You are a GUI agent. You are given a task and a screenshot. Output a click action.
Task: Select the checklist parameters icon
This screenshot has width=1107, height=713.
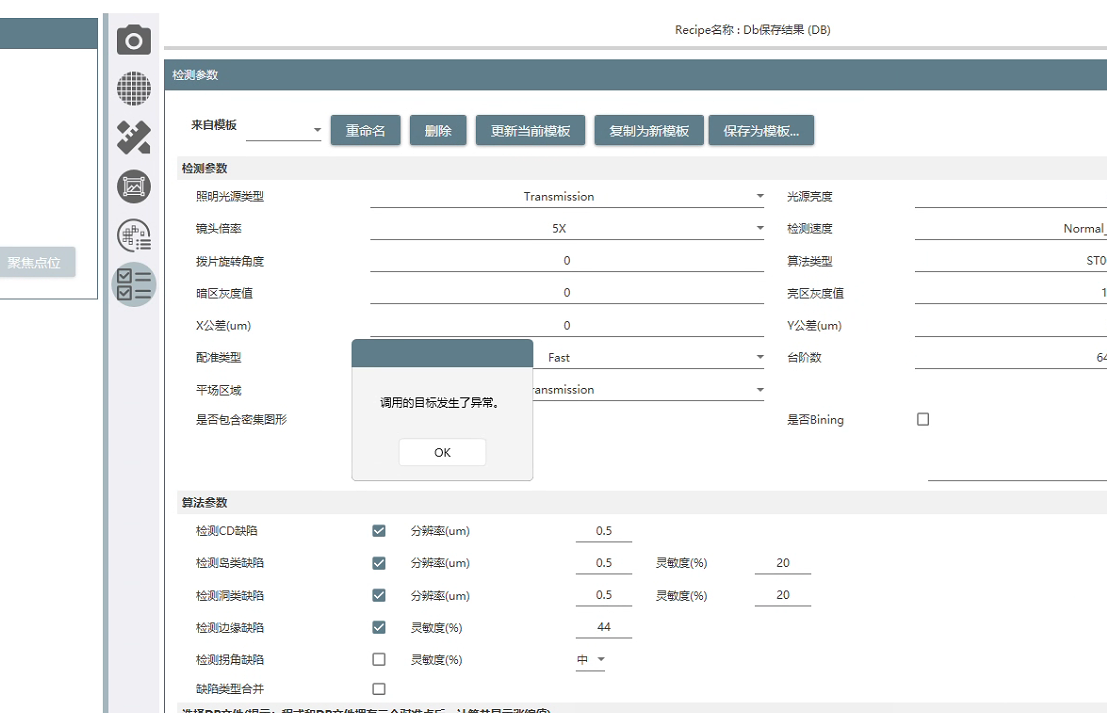(134, 284)
